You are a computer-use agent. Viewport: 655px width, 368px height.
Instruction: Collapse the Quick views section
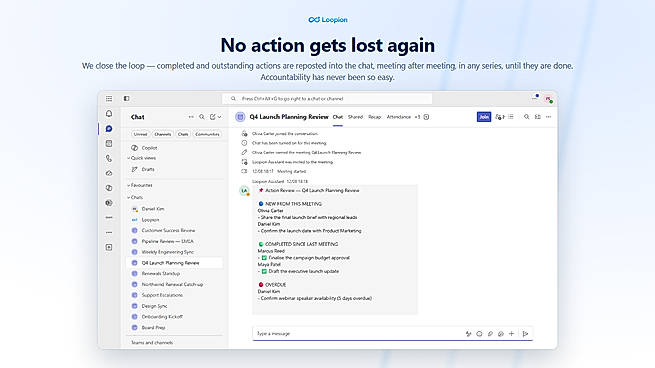tap(142, 158)
